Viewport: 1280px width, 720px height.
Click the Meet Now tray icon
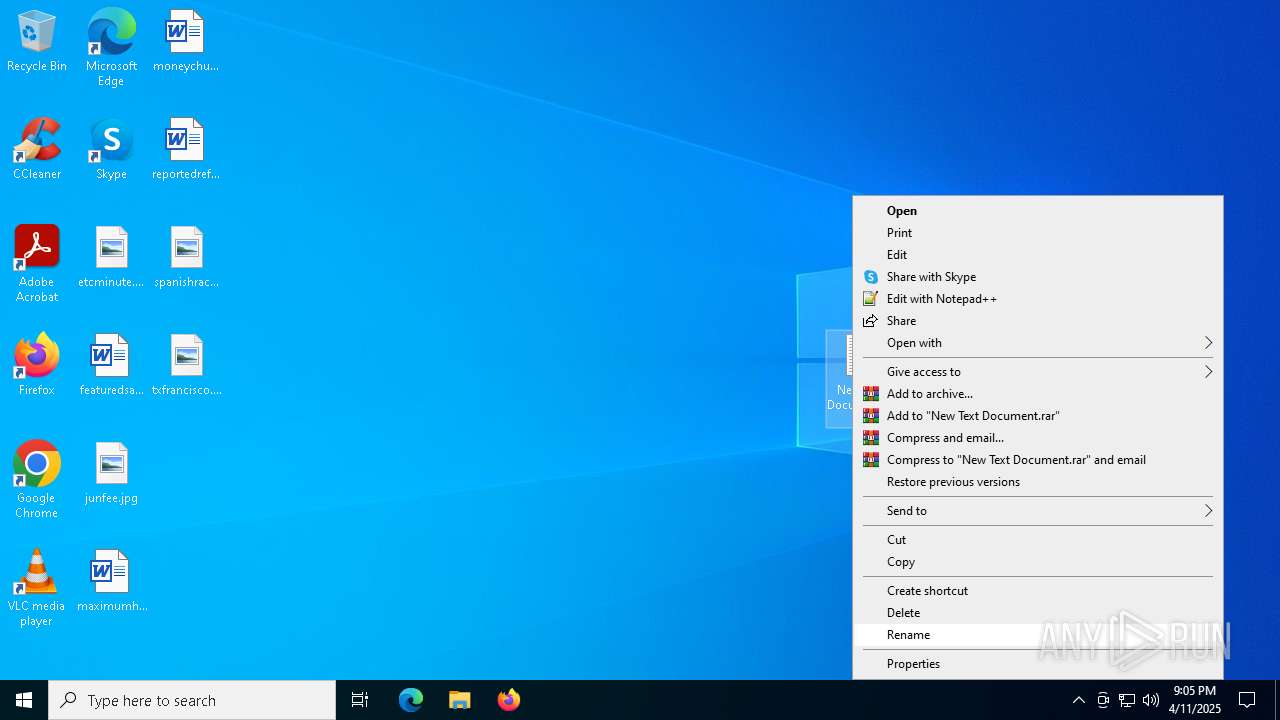1103,700
